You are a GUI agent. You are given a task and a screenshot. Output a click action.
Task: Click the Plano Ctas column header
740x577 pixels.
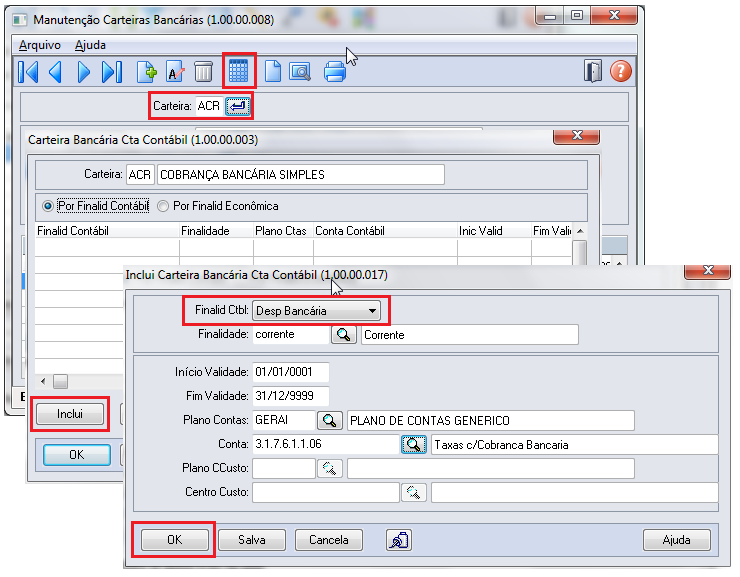coord(283,231)
